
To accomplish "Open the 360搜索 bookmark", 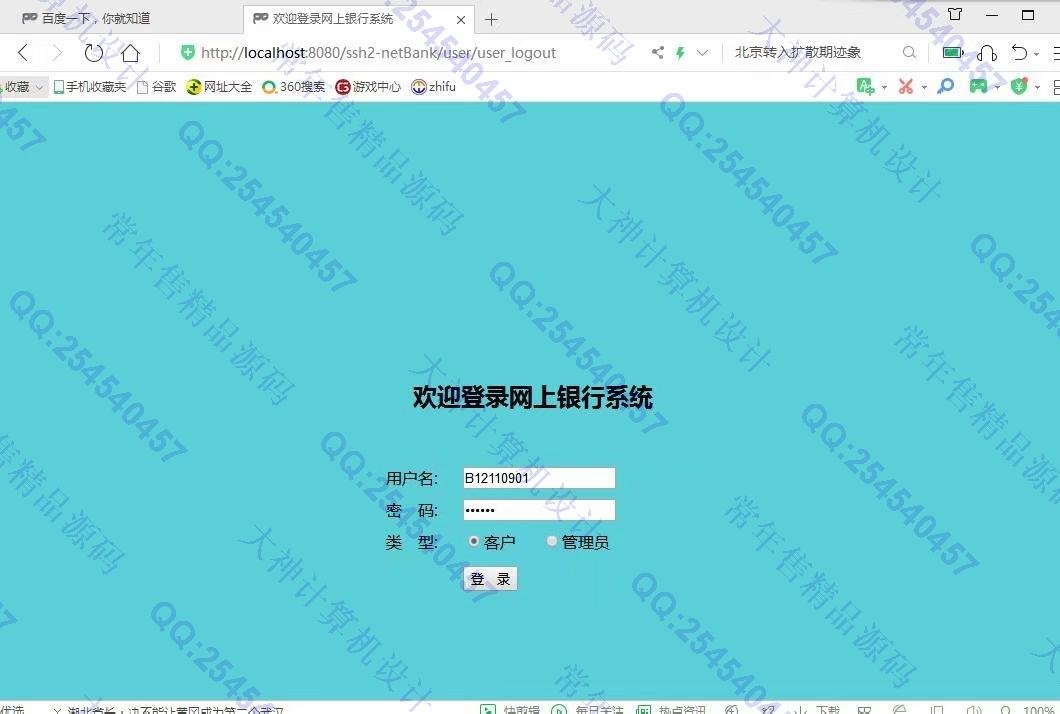I will (x=294, y=87).
